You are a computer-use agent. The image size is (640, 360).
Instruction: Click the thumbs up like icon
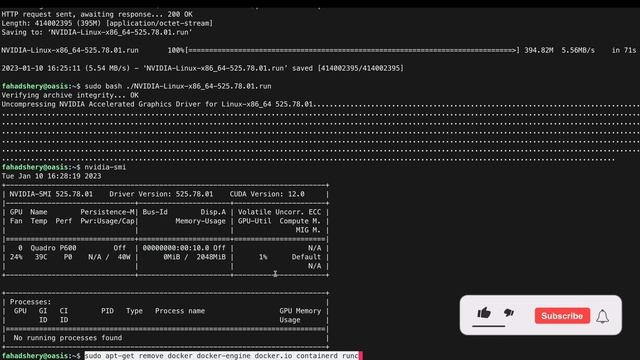pos(484,313)
